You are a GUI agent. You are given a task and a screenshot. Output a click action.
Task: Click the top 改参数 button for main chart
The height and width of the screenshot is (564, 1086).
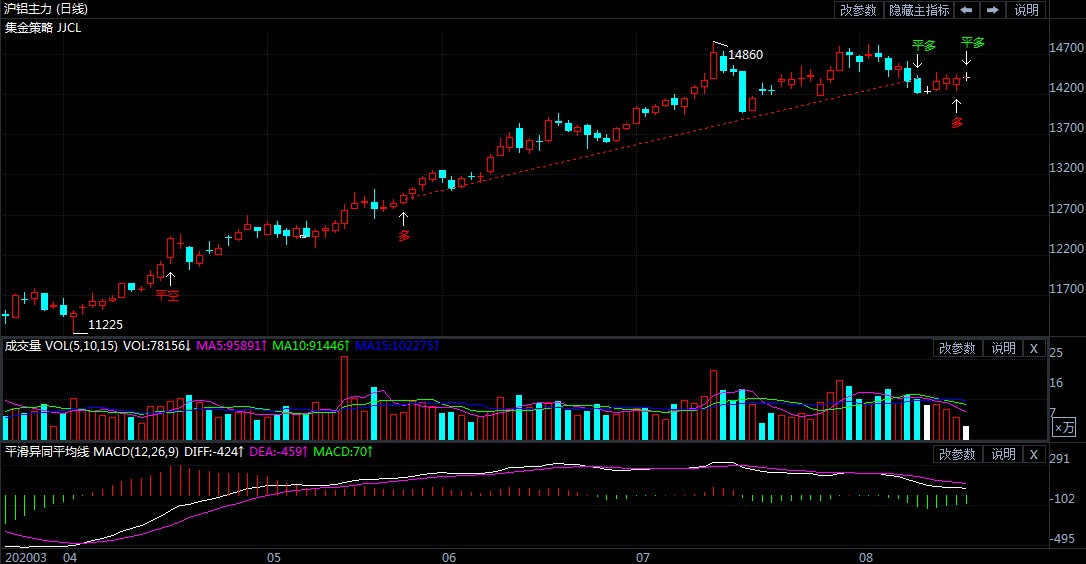coord(858,10)
